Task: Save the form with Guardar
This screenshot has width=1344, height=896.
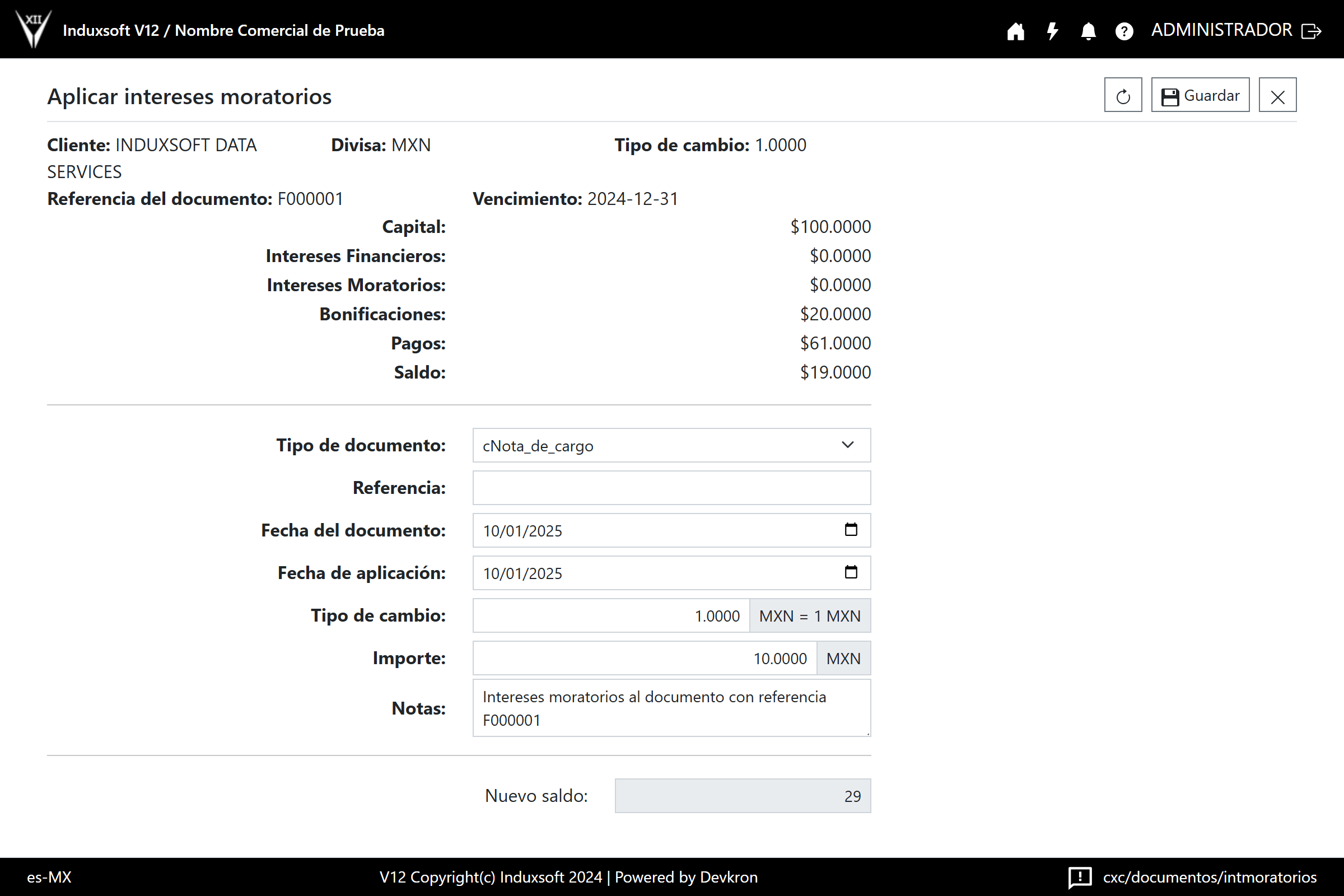Action: click(1200, 95)
